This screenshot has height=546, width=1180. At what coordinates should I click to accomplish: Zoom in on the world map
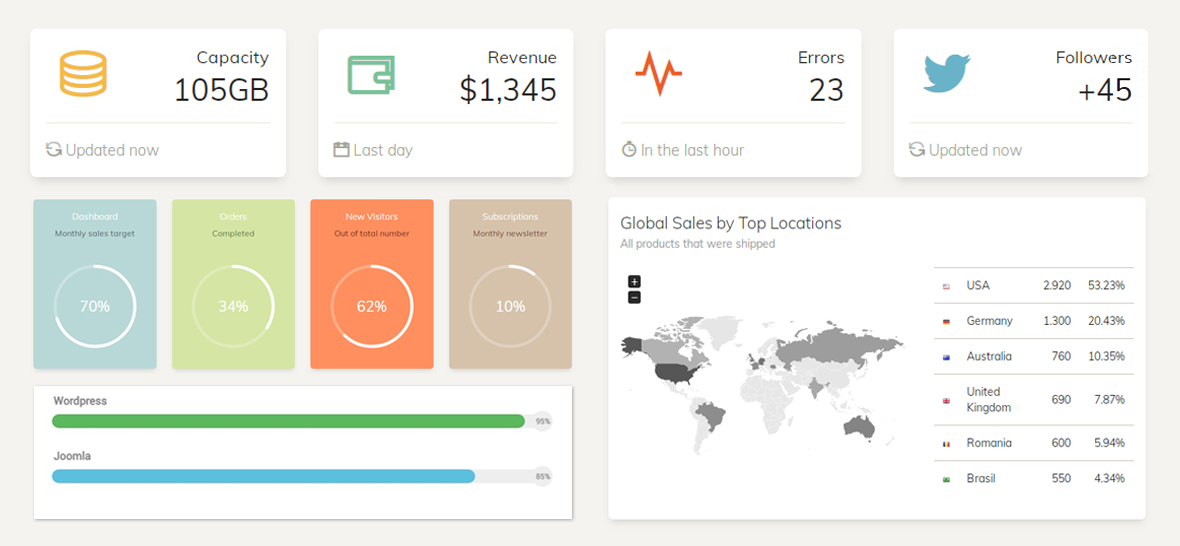point(634,282)
